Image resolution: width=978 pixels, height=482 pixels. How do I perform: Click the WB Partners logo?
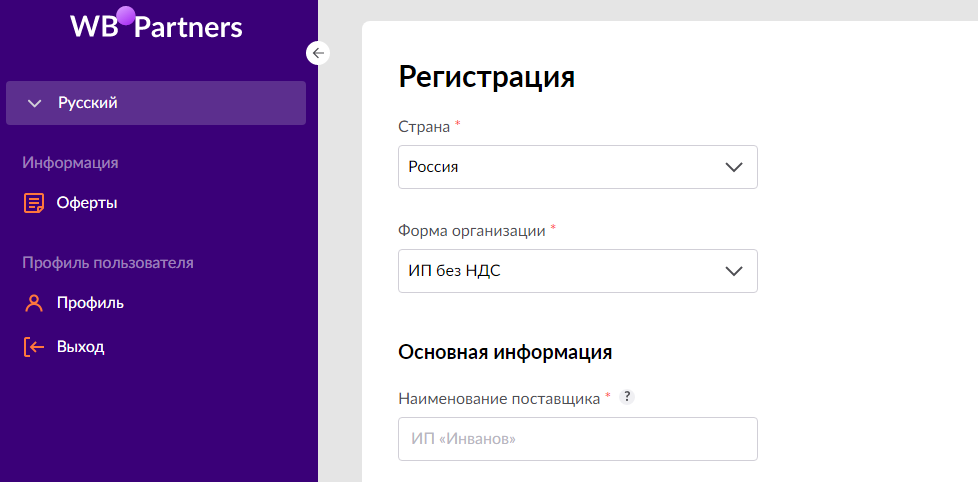(156, 24)
